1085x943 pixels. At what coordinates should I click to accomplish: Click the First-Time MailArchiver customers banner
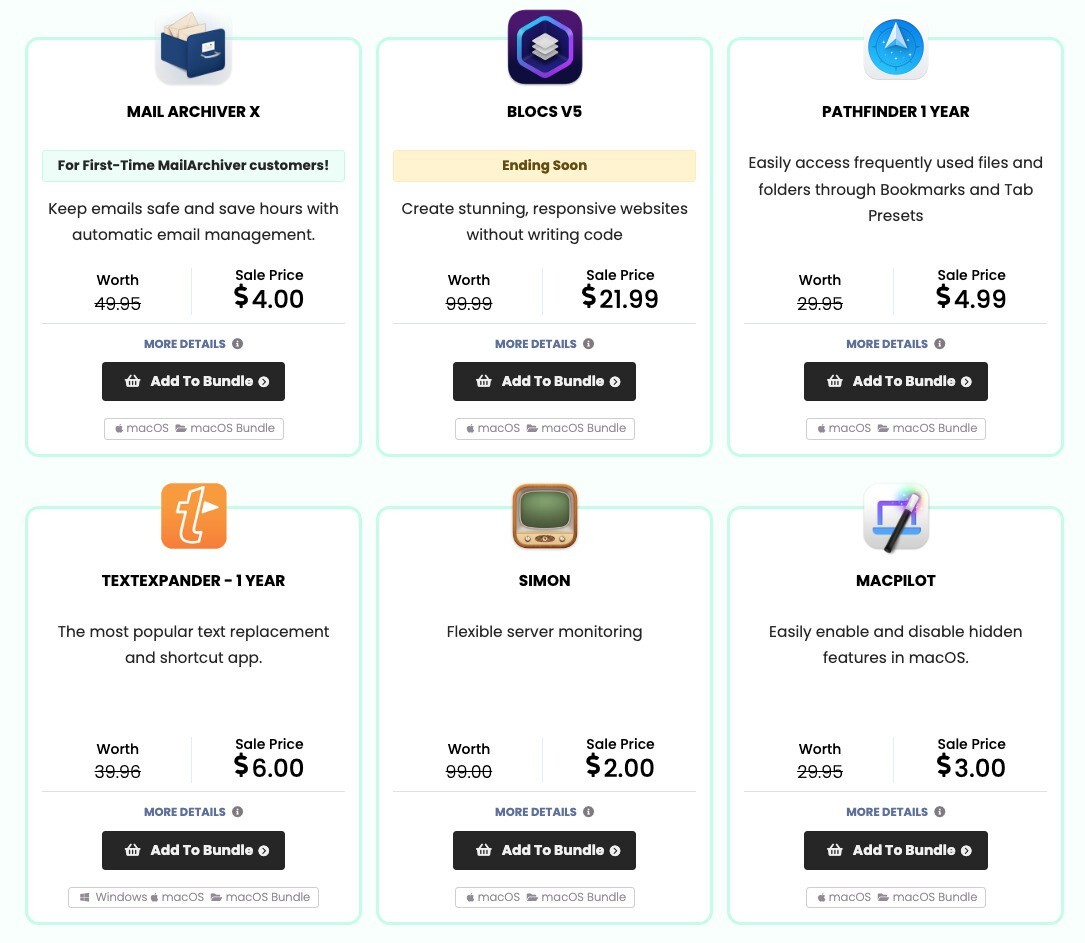193,166
